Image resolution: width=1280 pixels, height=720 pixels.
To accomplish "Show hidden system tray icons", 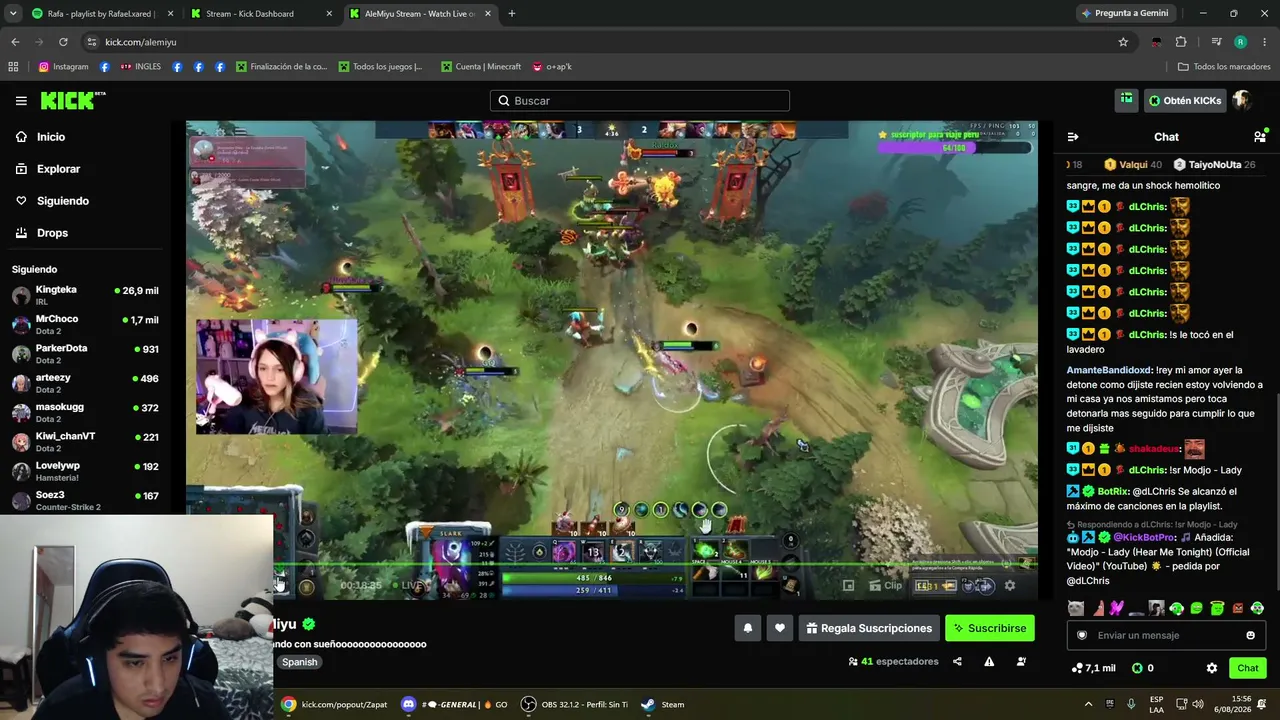I will [1089, 704].
